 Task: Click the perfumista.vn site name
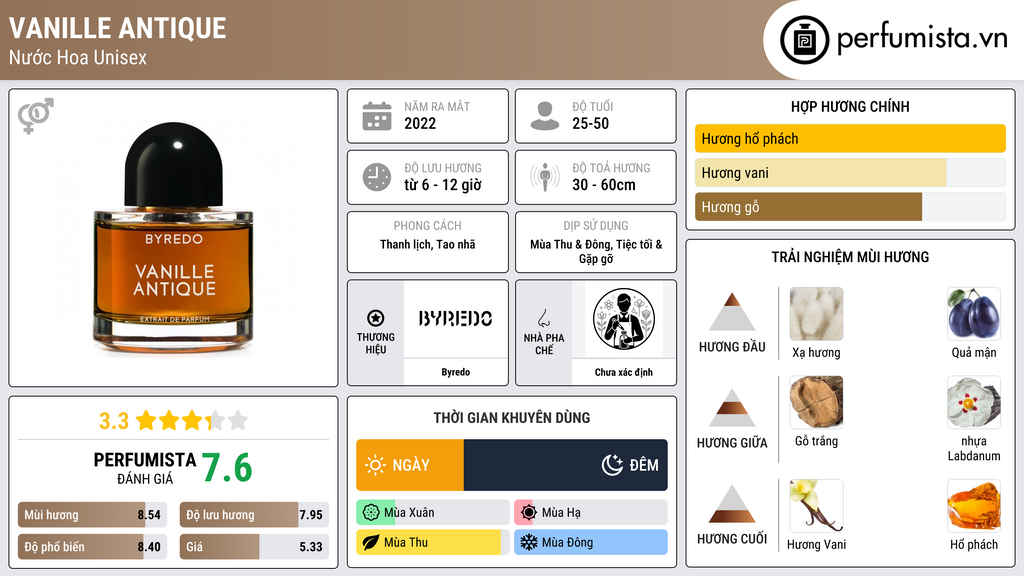(922, 38)
